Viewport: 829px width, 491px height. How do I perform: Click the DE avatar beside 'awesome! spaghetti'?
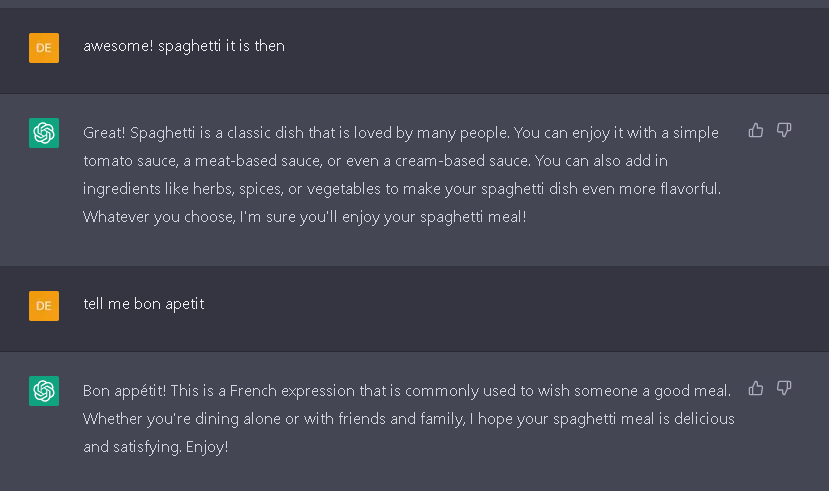click(x=44, y=47)
